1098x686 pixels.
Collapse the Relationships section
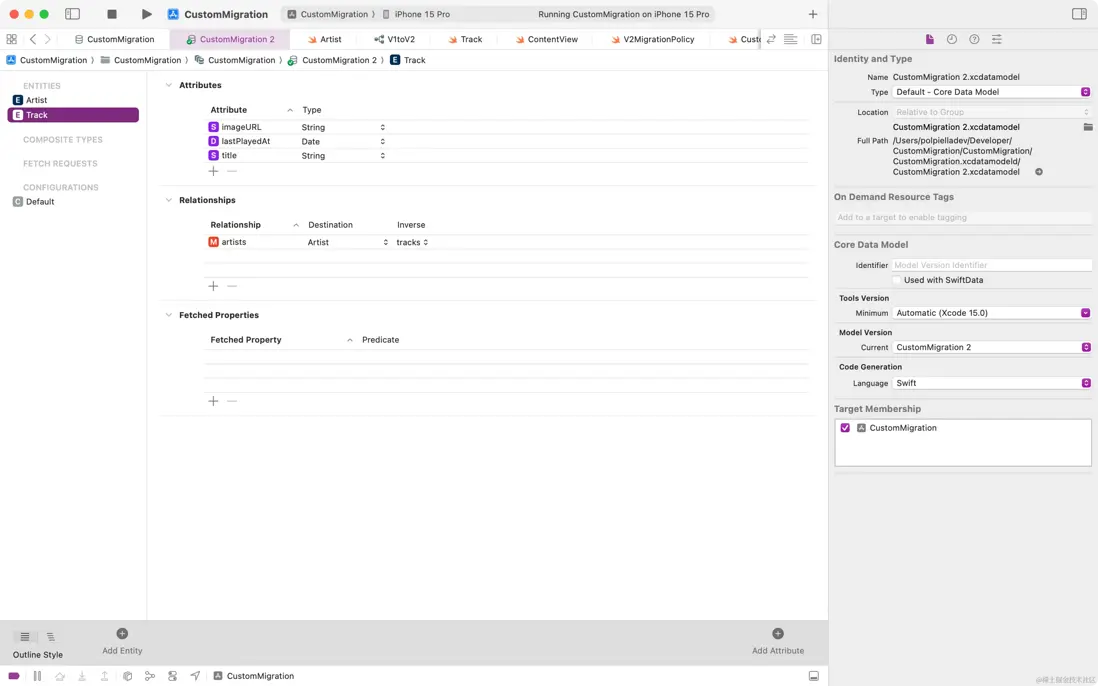[168, 200]
